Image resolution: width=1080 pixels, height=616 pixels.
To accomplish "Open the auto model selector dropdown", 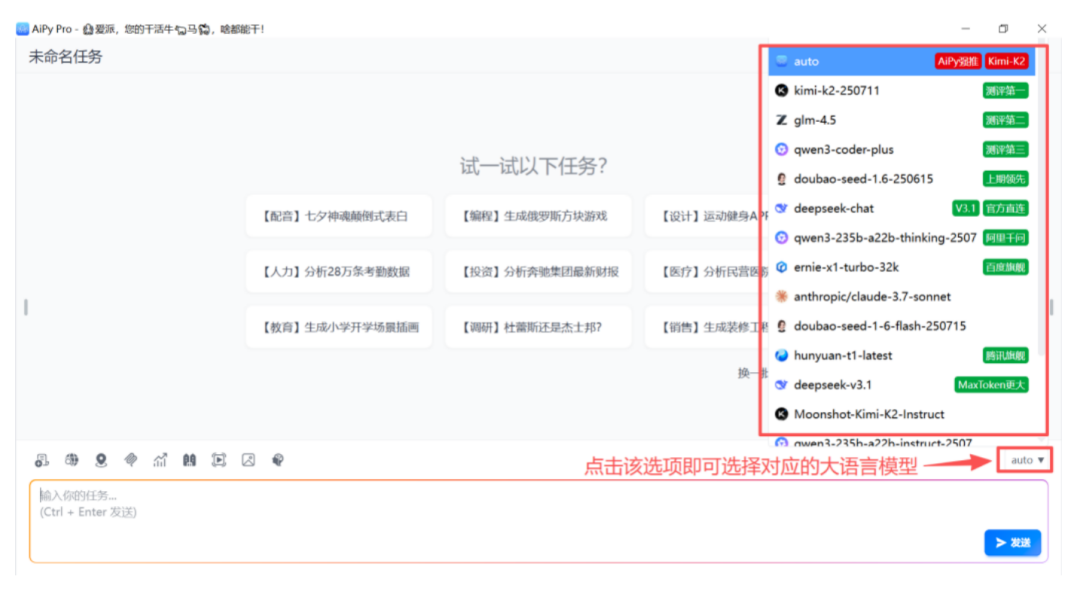I will (x=1026, y=460).
